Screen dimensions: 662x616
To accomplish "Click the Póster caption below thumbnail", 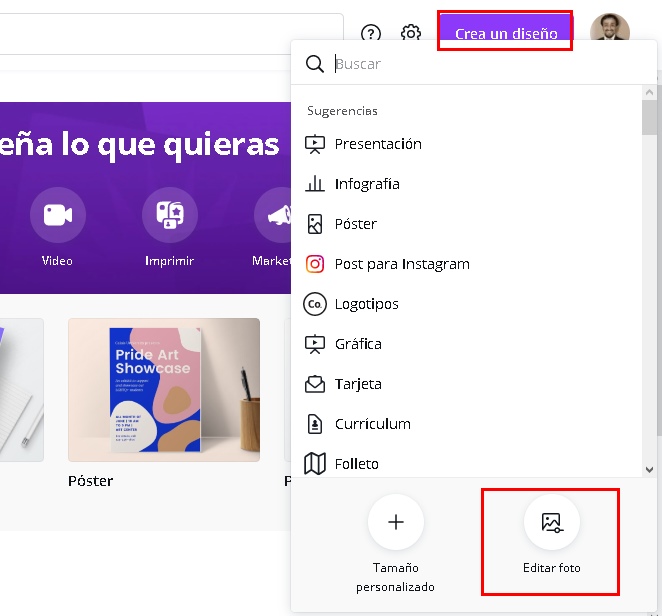I will (x=90, y=481).
